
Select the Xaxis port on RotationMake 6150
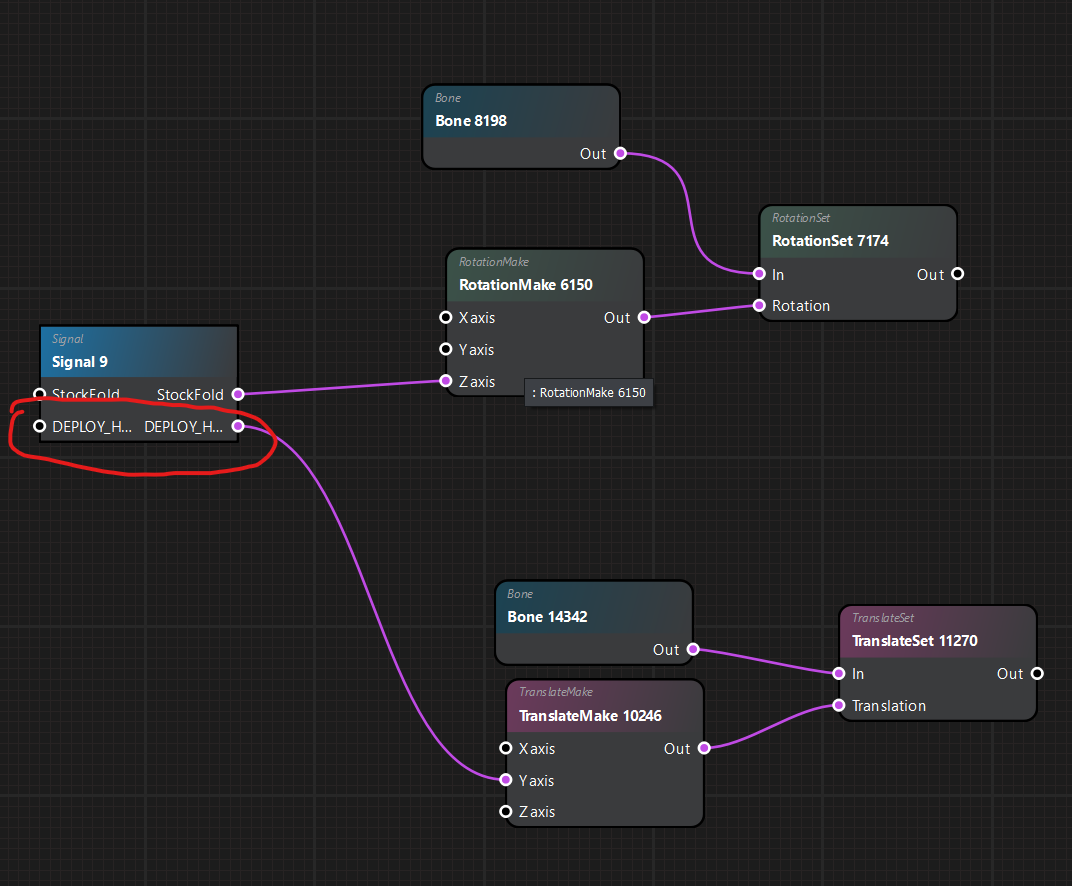[446, 317]
